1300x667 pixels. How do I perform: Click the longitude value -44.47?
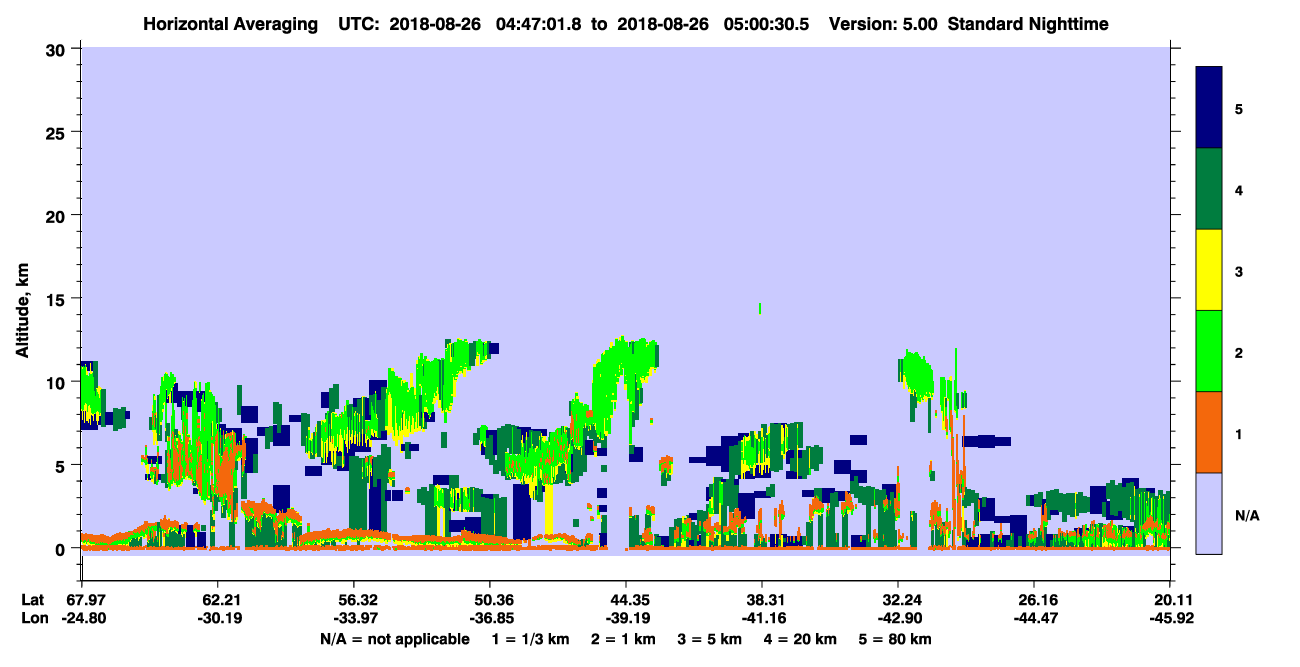(x=1034, y=619)
